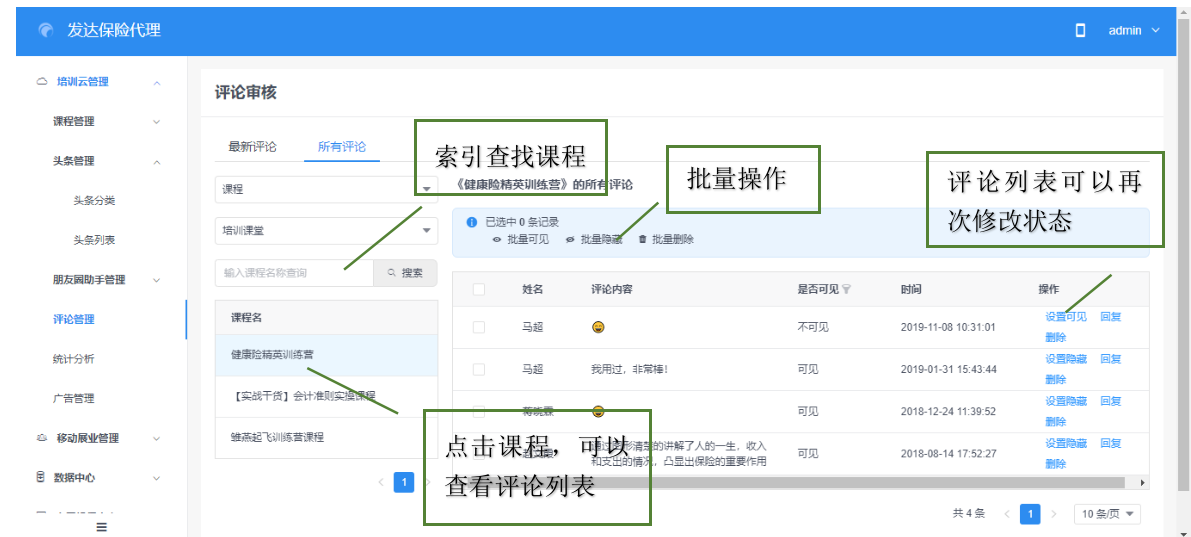Select checkbox for 我用过，非常棒 comment row

pyautogui.click(x=479, y=369)
